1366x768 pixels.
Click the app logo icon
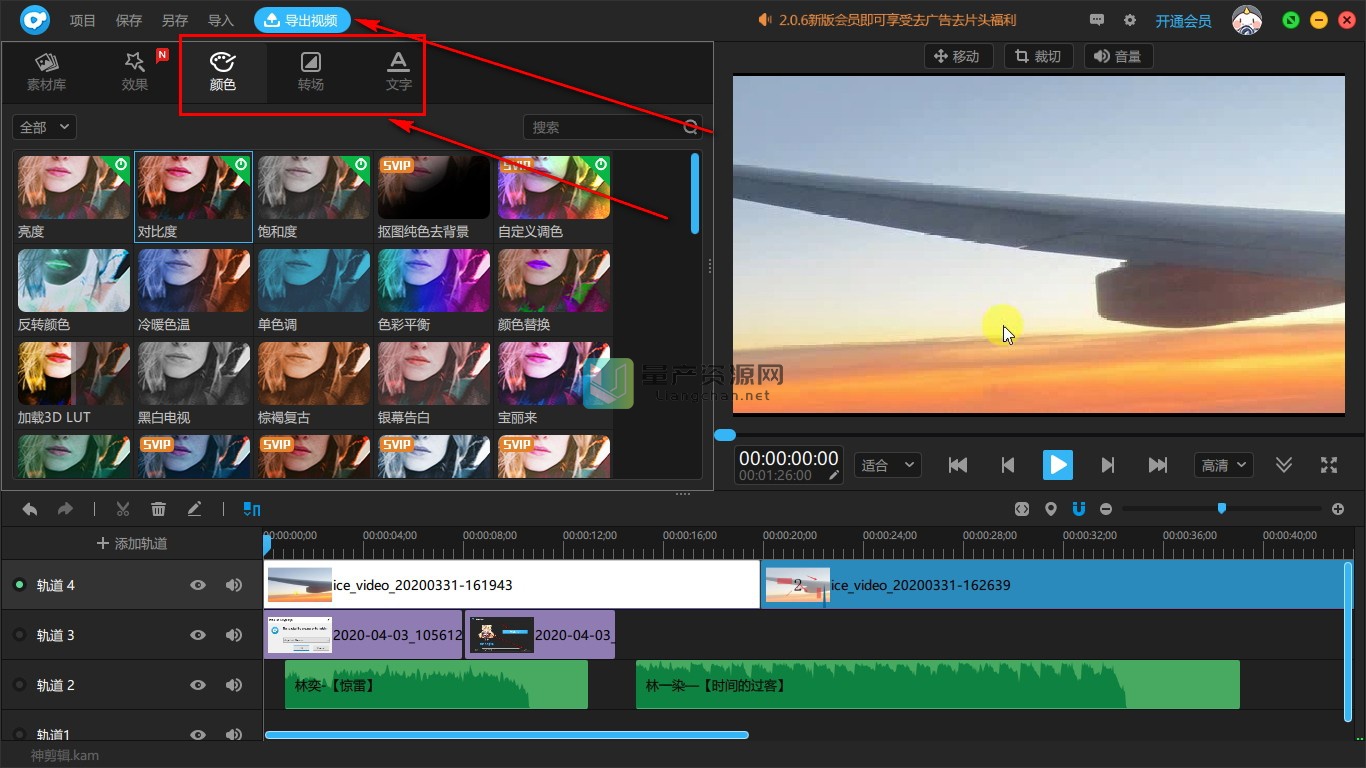[x=35, y=20]
